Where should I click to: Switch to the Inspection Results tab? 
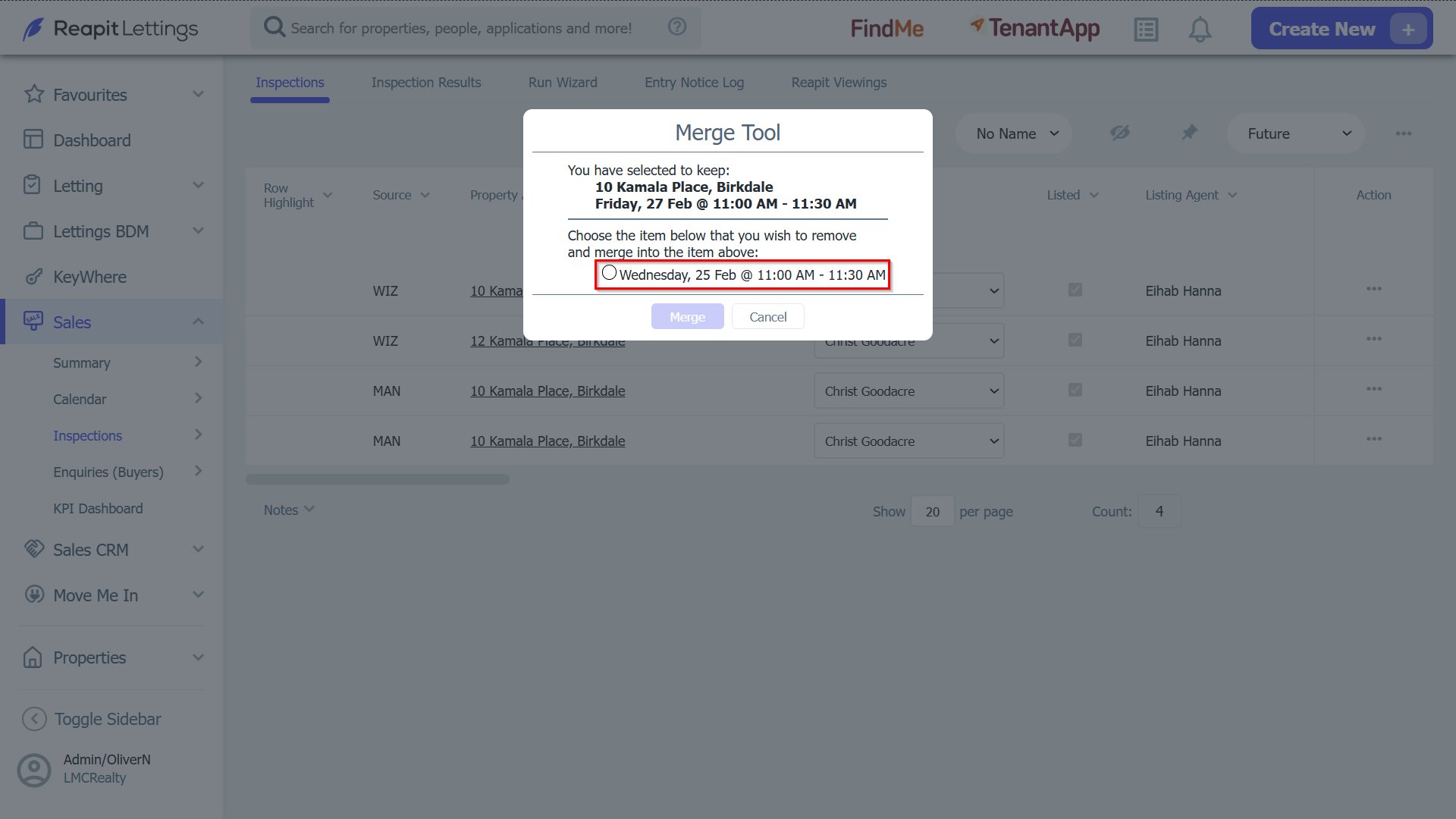(x=426, y=82)
